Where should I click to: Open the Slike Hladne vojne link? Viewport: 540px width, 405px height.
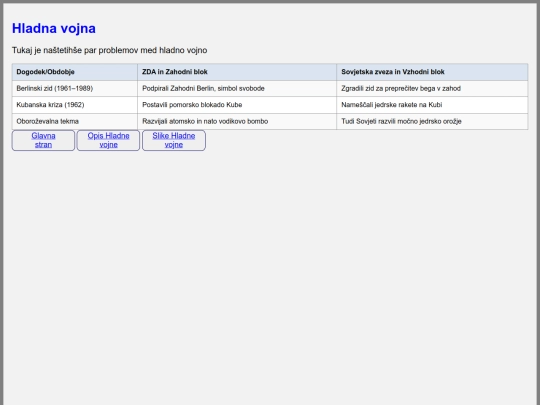pyautogui.click(x=174, y=140)
